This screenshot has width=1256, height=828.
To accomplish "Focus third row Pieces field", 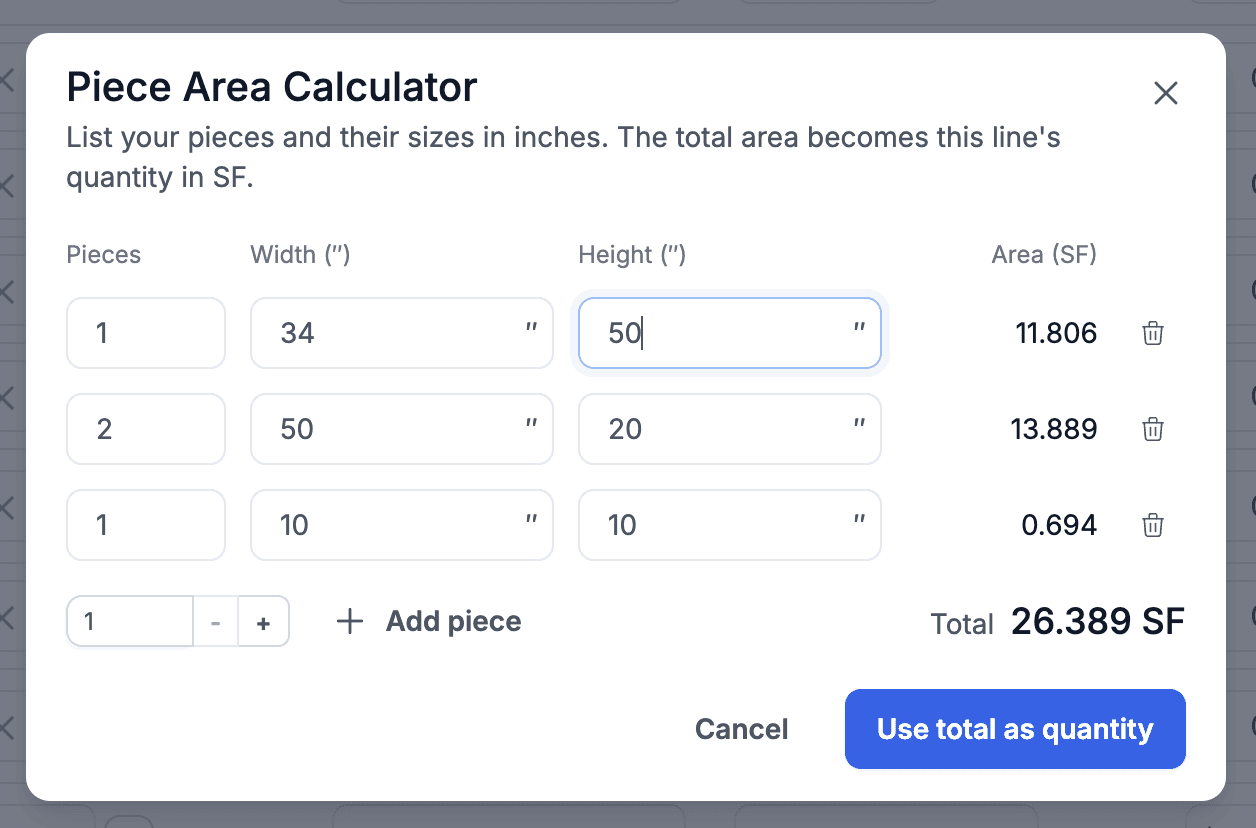I will [x=146, y=525].
